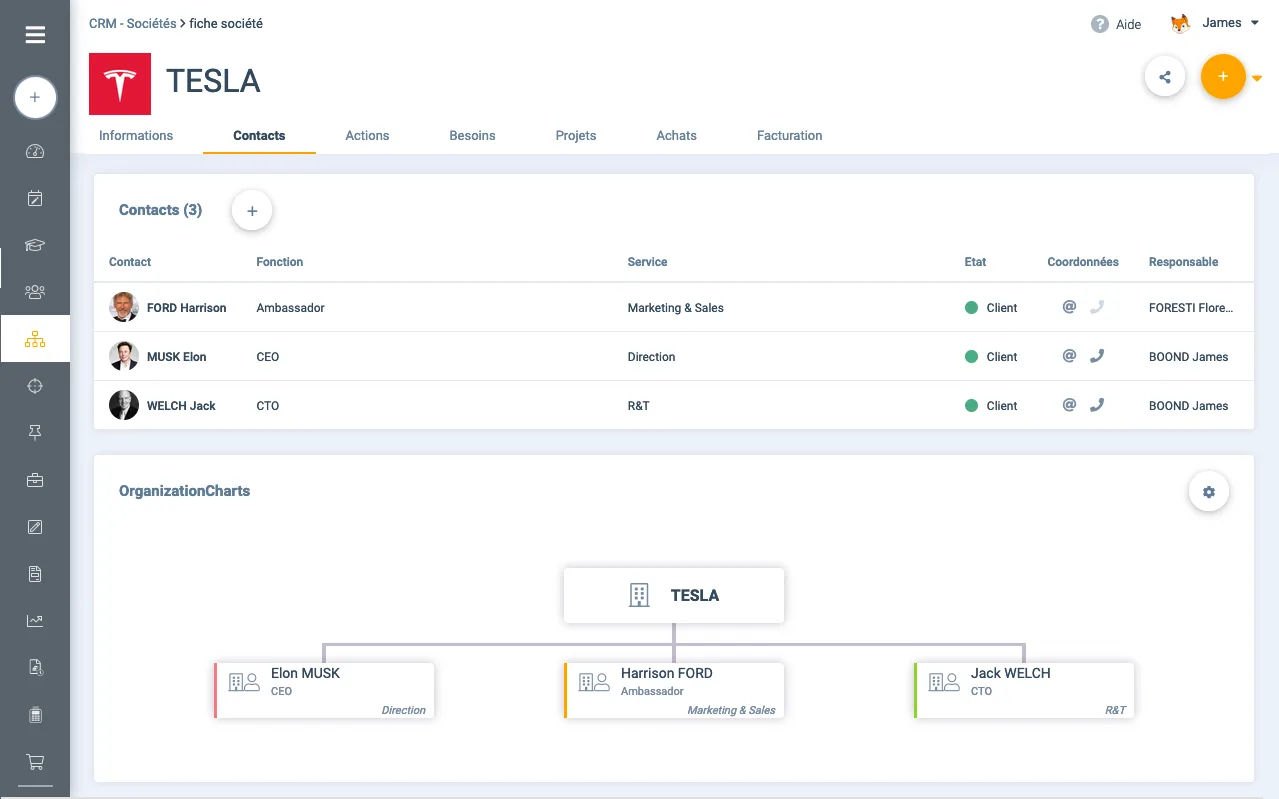
Task: Open the invoice document sidebar icon
Action: click(35, 667)
